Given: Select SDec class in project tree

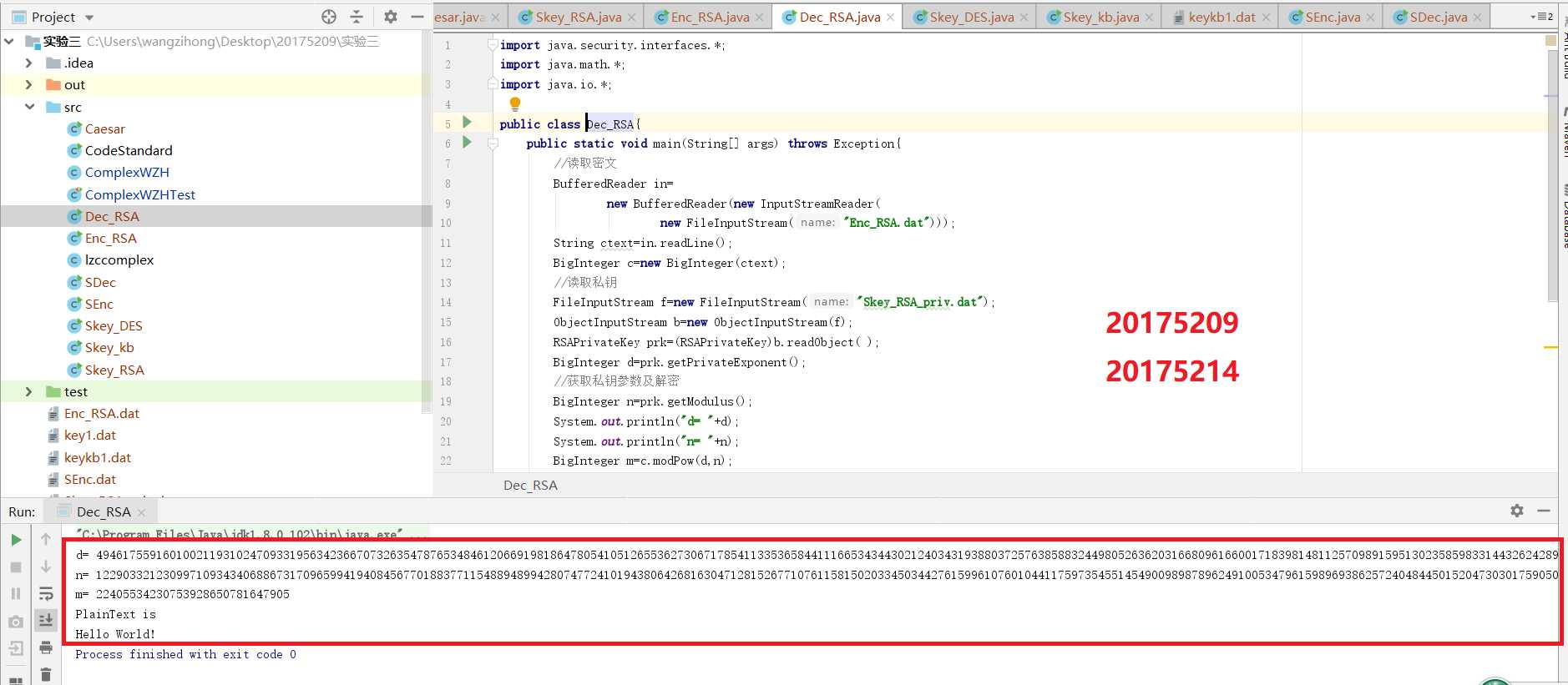Looking at the screenshot, I should [100, 282].
